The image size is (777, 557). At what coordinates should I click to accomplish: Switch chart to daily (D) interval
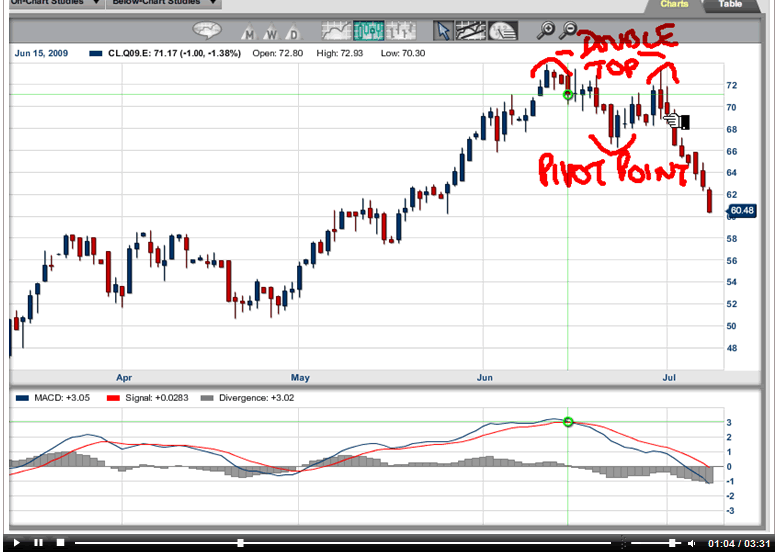point(293,32)
